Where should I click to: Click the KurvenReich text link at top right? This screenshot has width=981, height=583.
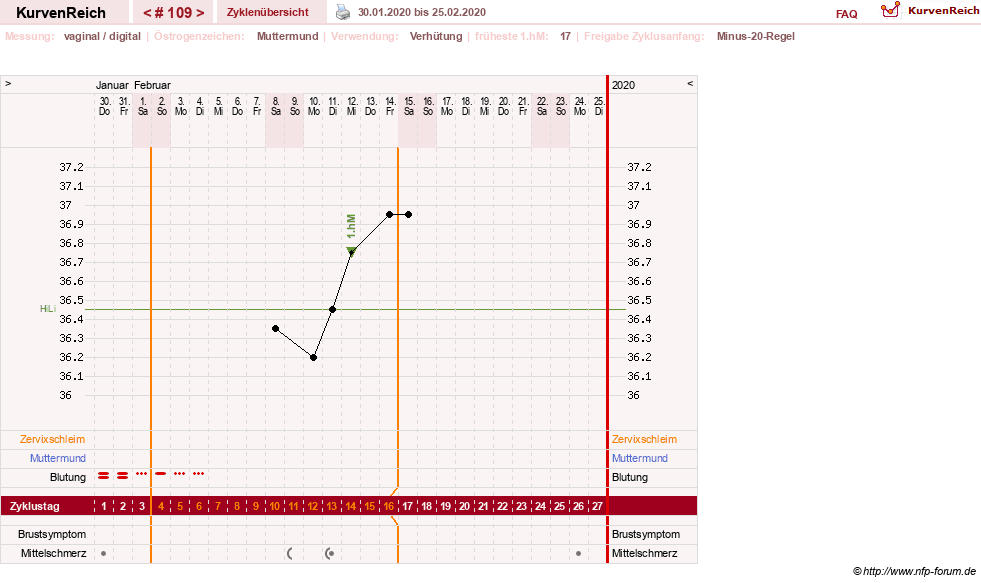[x=943, y=11]
